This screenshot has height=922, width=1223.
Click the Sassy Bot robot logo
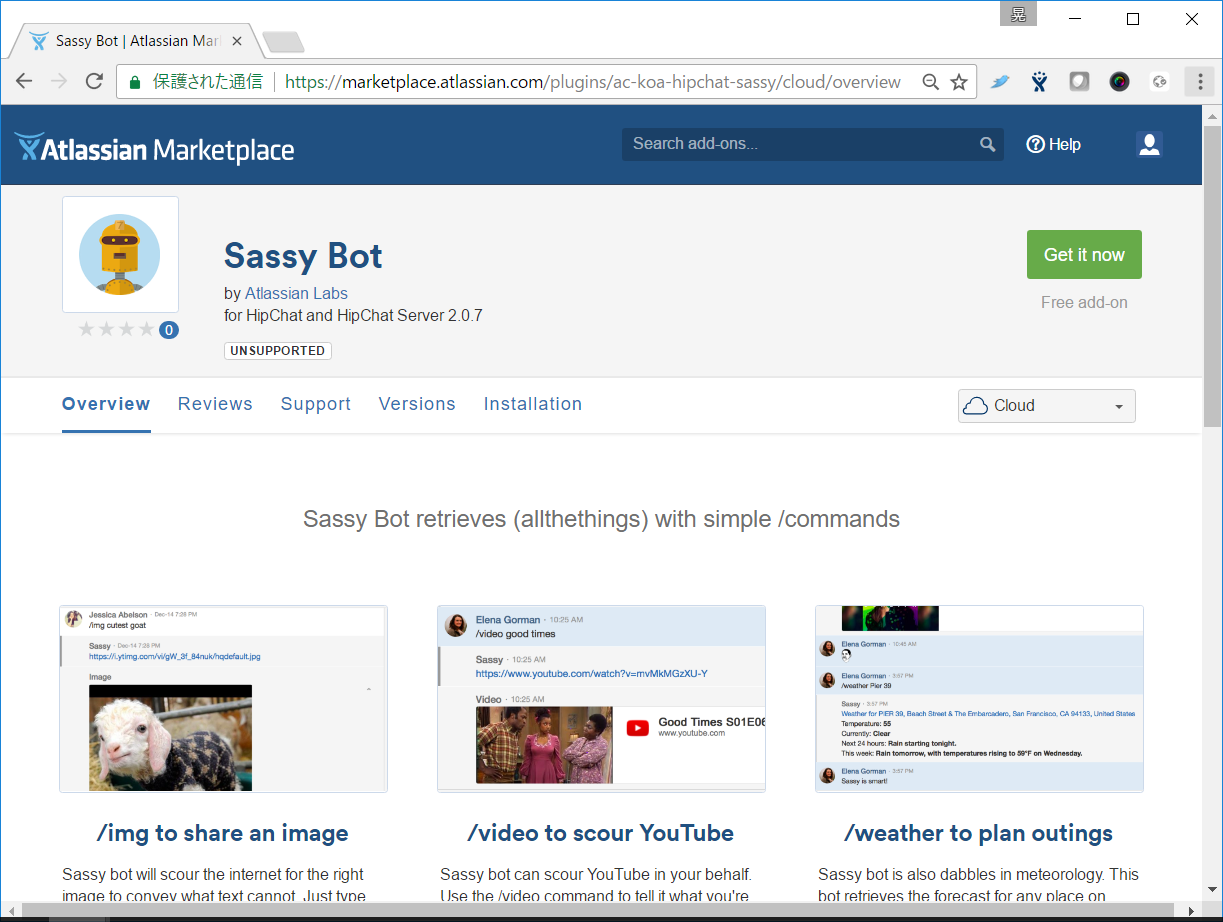click(x=120, y=254)
